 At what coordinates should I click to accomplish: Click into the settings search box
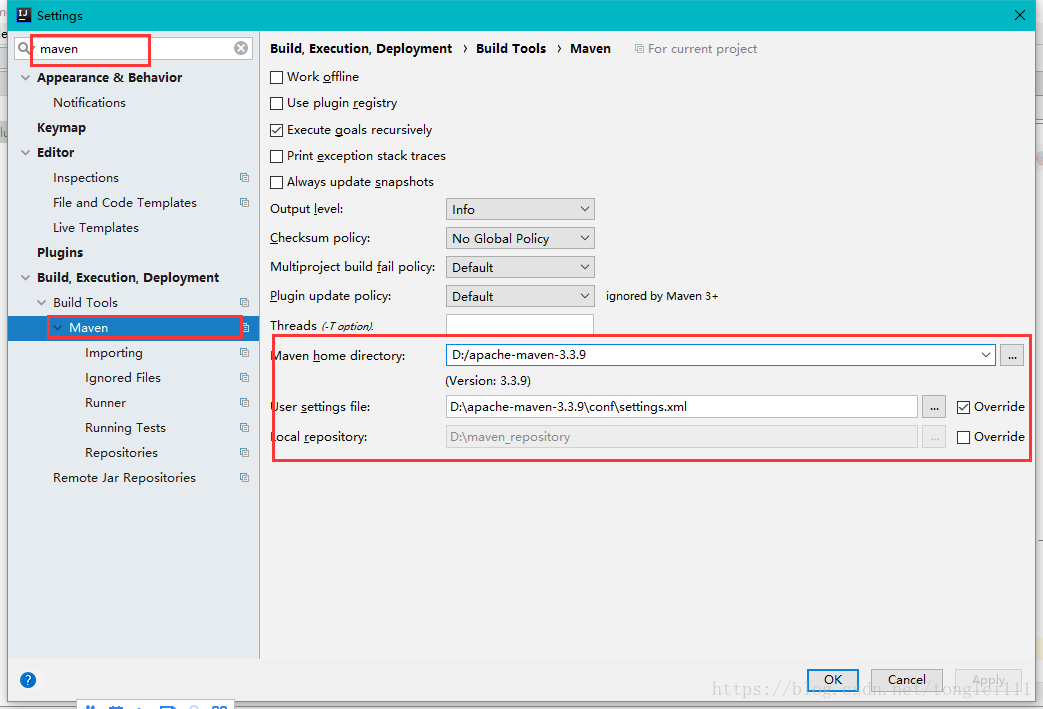pyautogui.click(x=133, y=48)
